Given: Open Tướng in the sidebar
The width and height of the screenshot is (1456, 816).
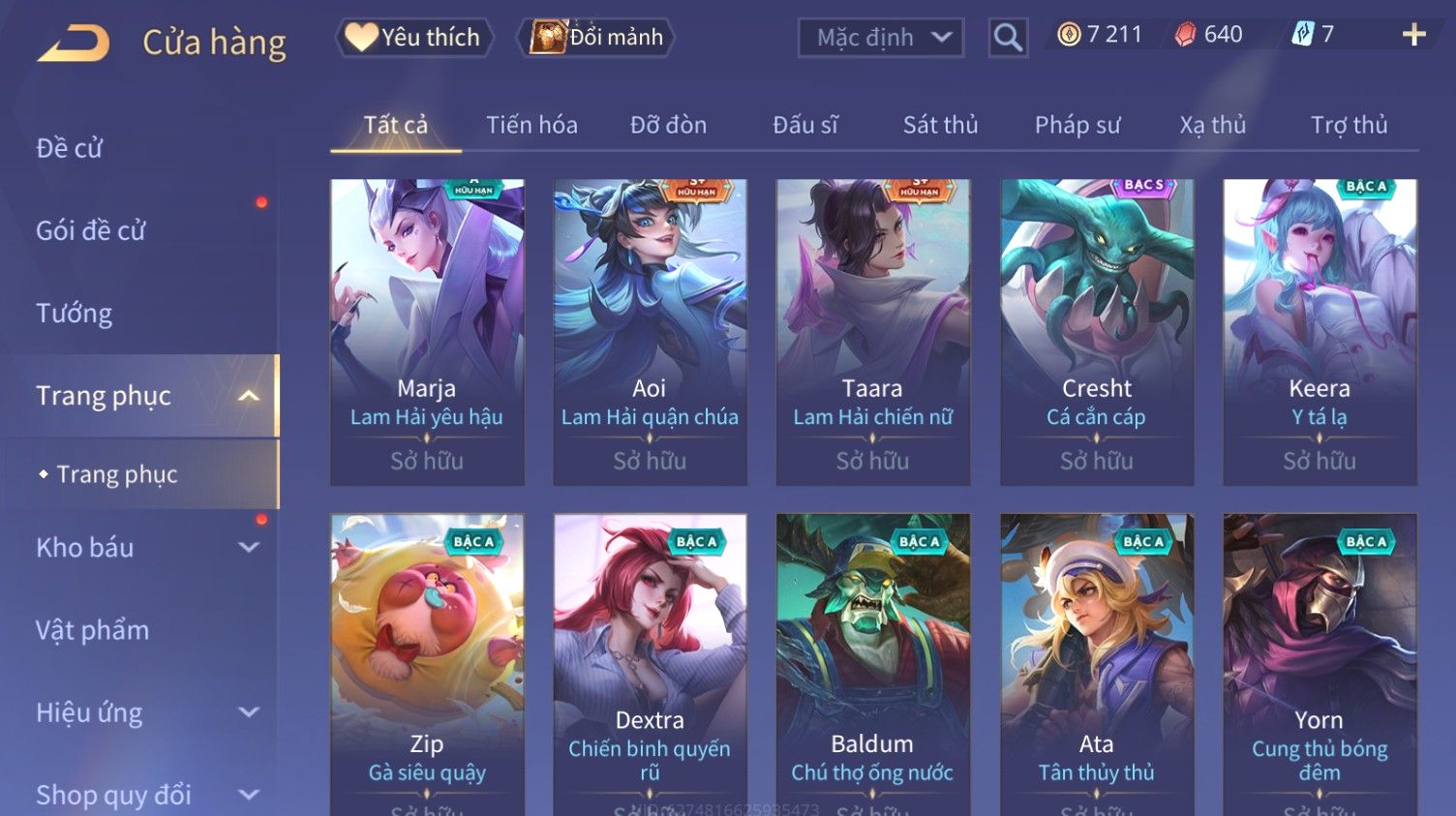Looking at the screenshot, I should 74,314.
